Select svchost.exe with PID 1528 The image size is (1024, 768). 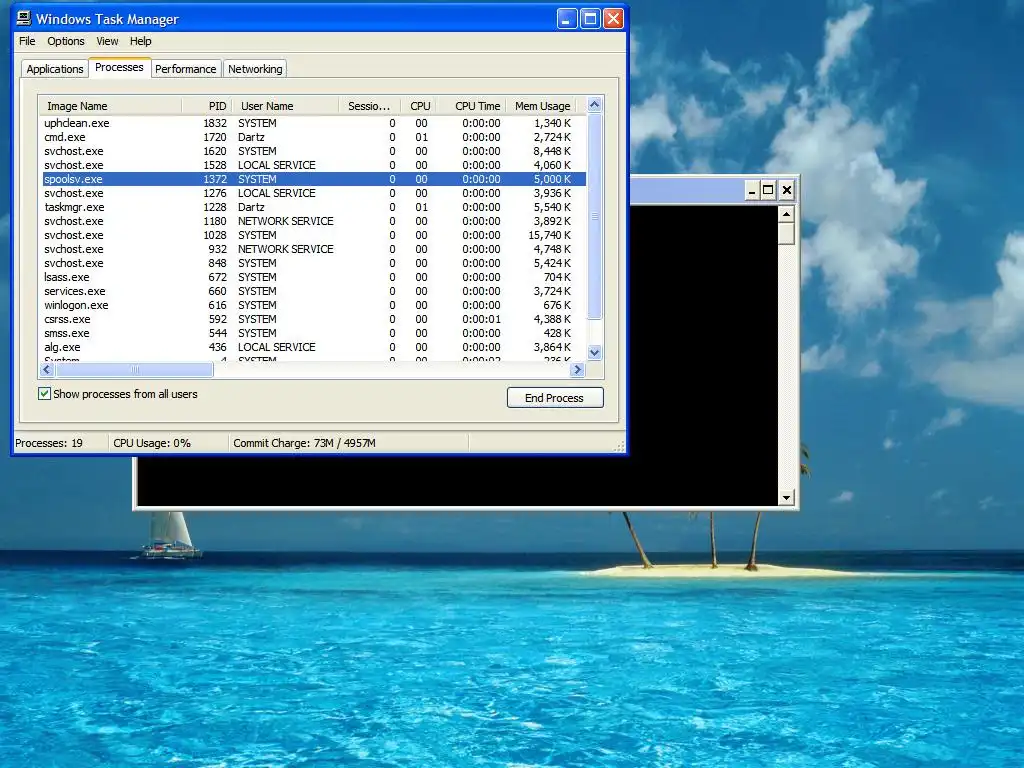[x=313, y=165]
